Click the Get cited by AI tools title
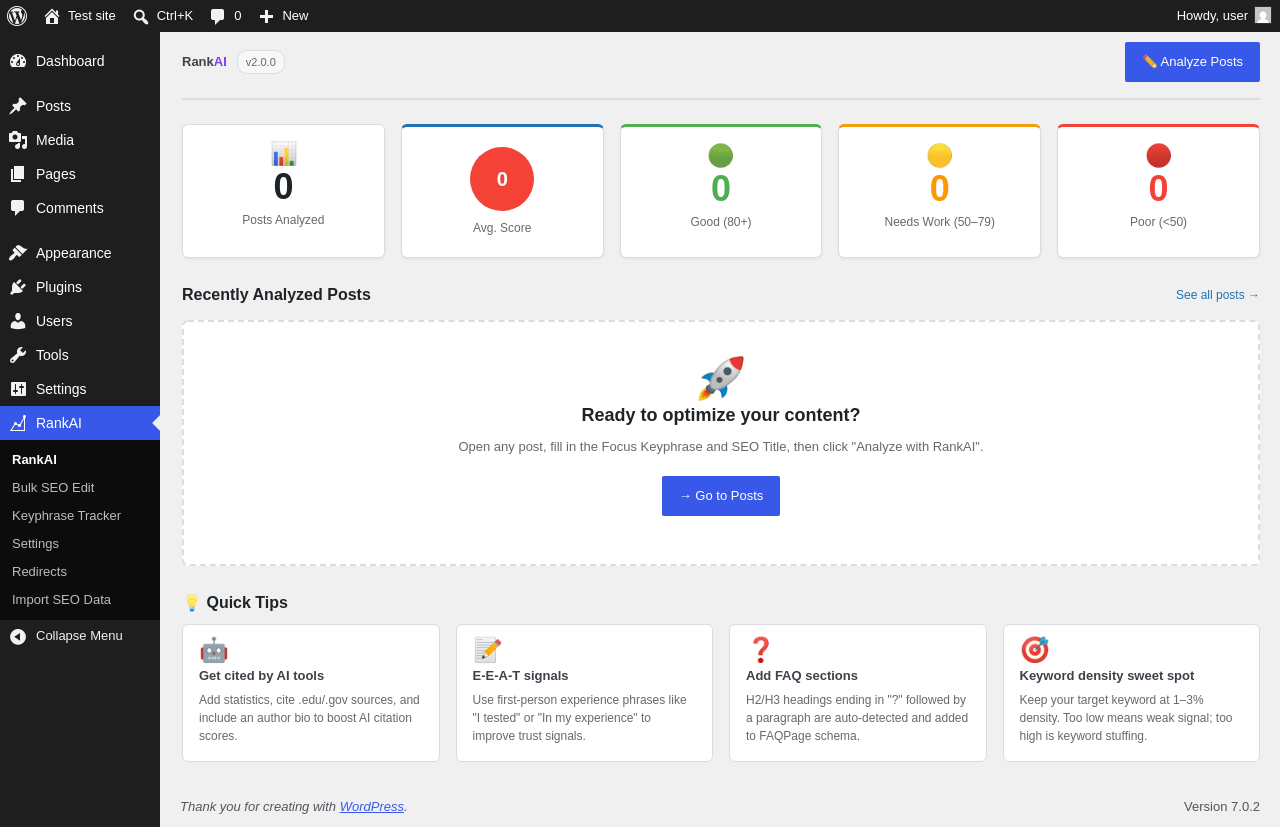Viewport: 1280px width, 827px height. coord(262,676)
